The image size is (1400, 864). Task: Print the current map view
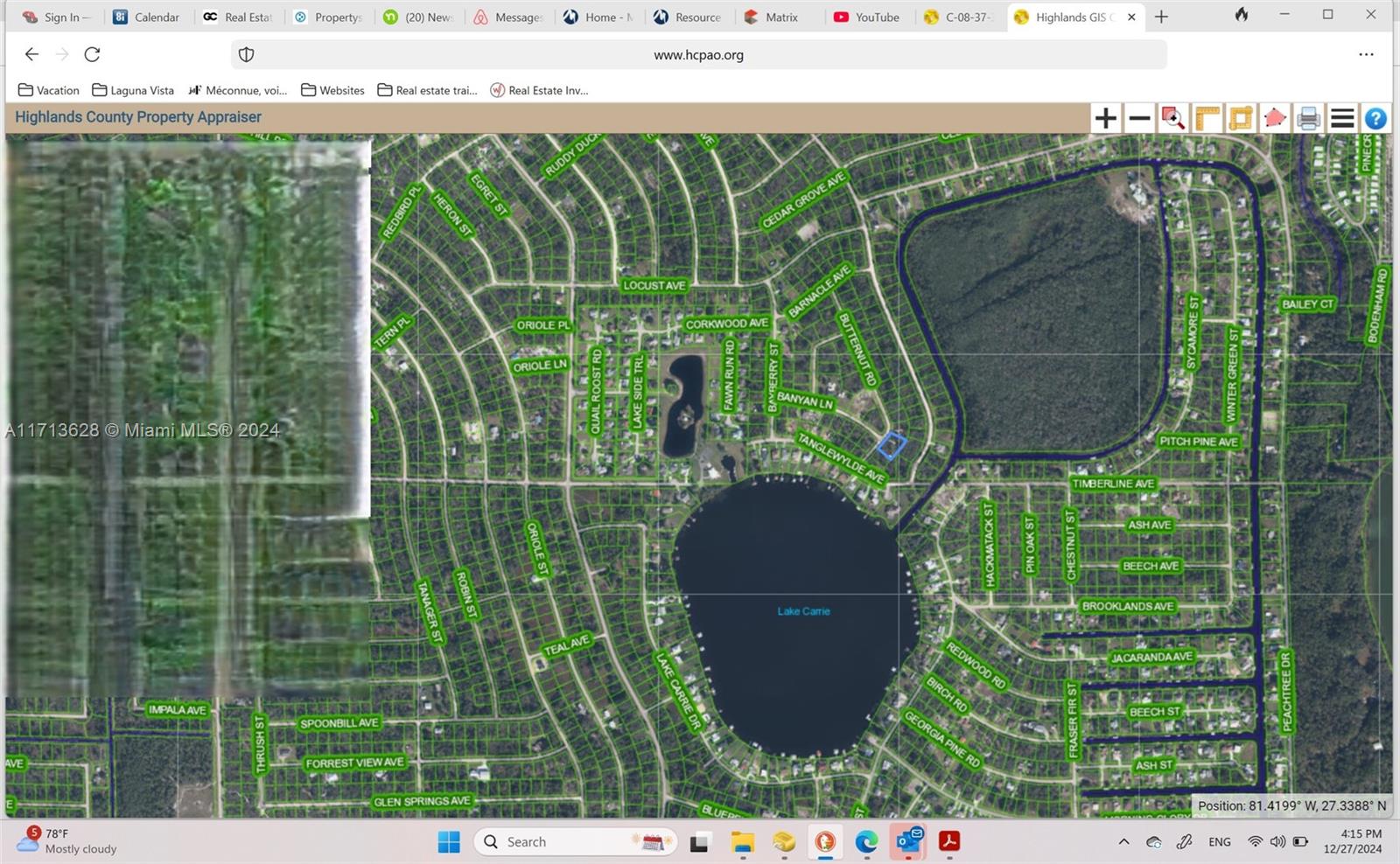[x=1308, y=117]
